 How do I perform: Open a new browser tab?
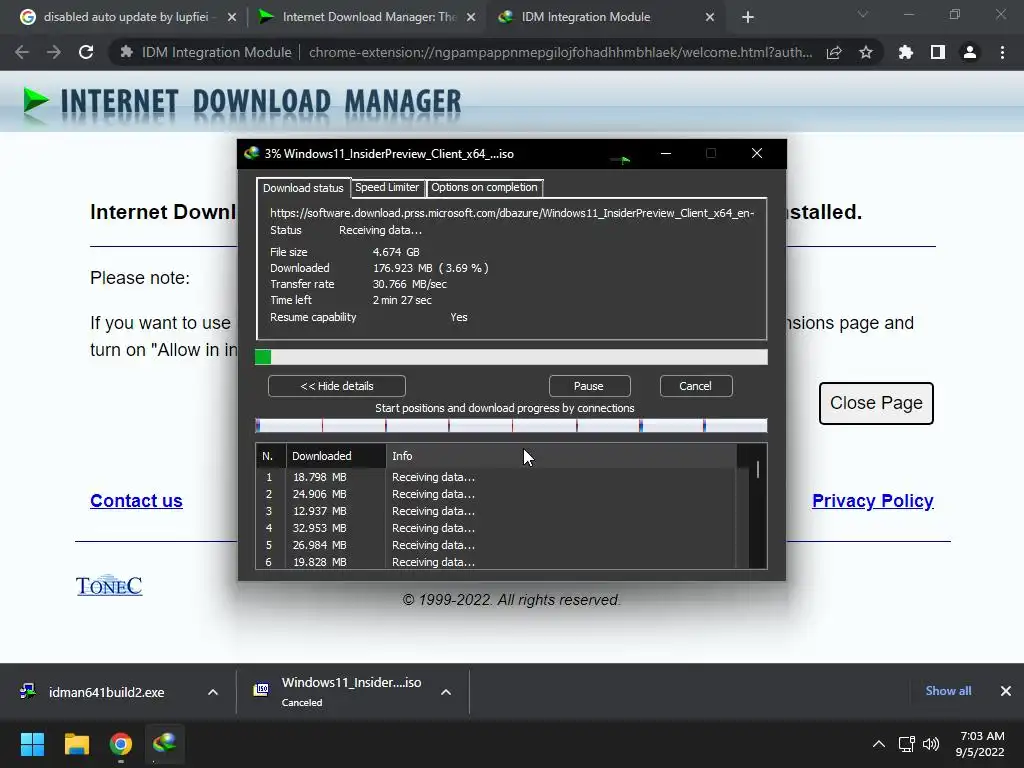pyautogui.click(x=748, y=17)
